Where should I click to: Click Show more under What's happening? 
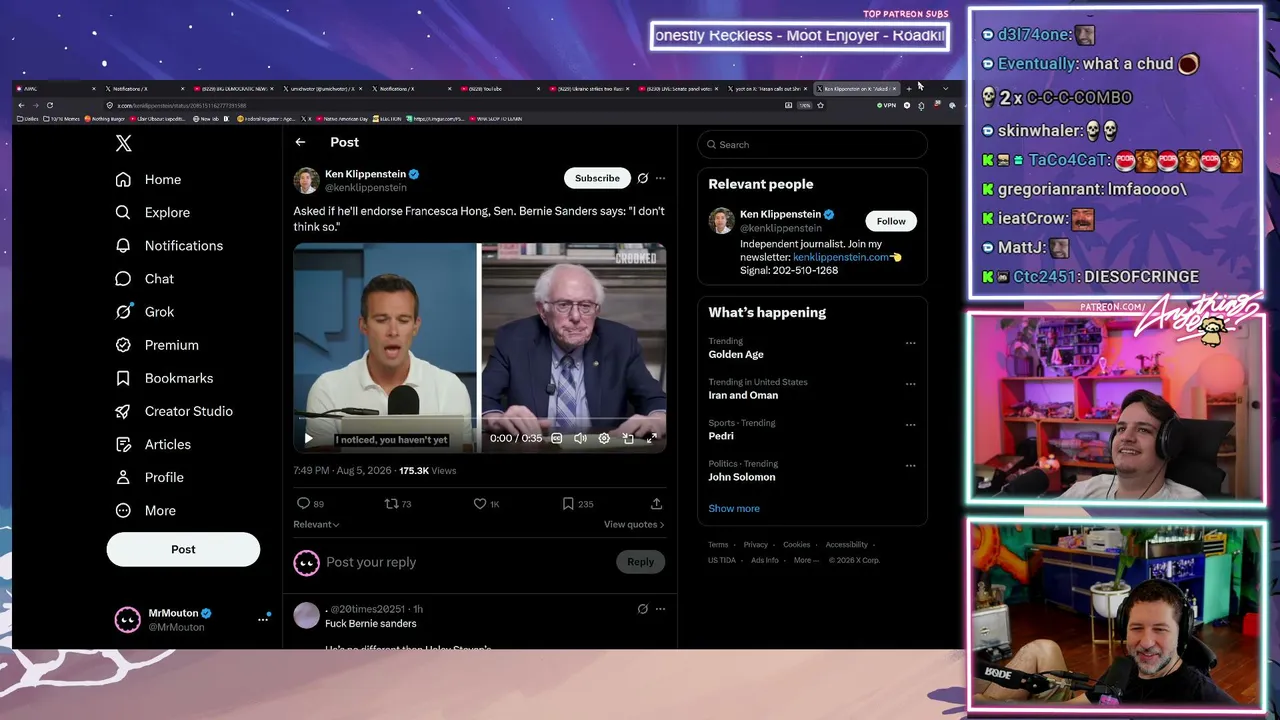[x=734, y=508]
